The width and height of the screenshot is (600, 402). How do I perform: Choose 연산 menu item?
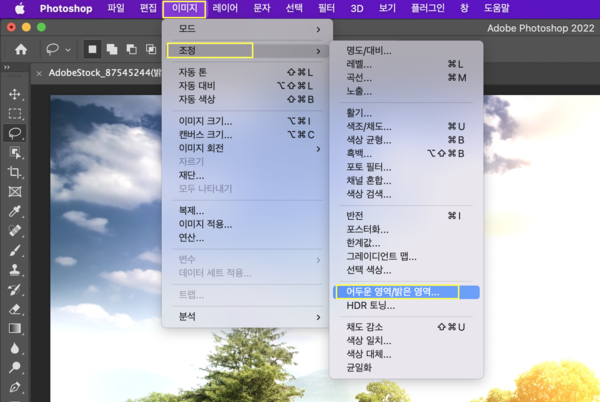(x=247, y=238)
